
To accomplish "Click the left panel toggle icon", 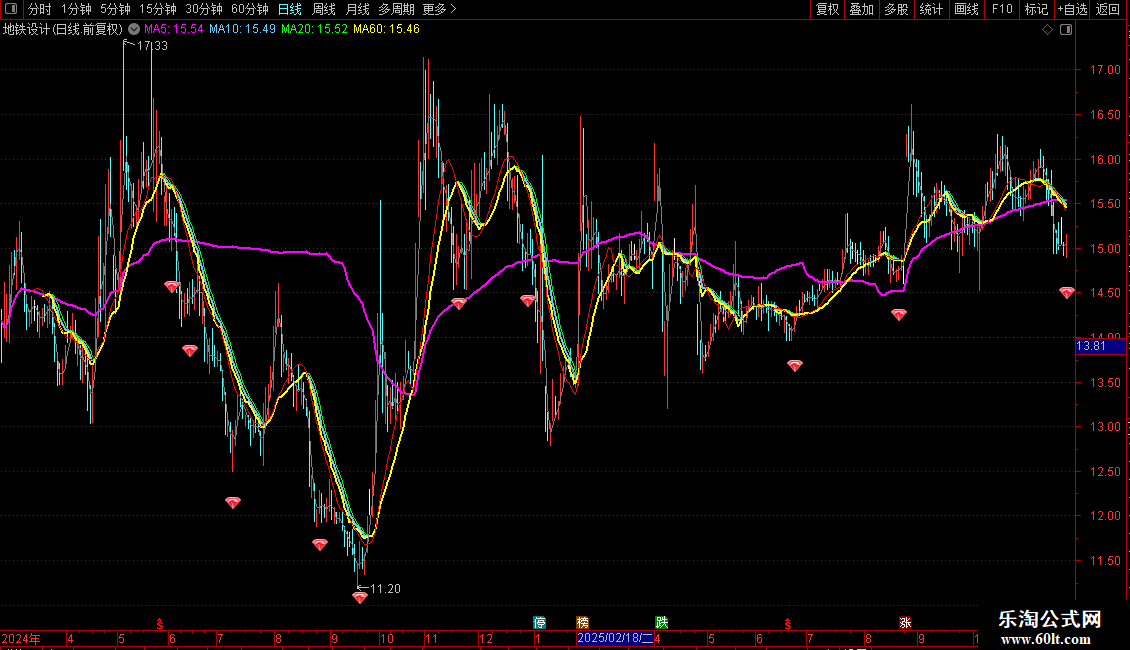I will click(12, 9).
